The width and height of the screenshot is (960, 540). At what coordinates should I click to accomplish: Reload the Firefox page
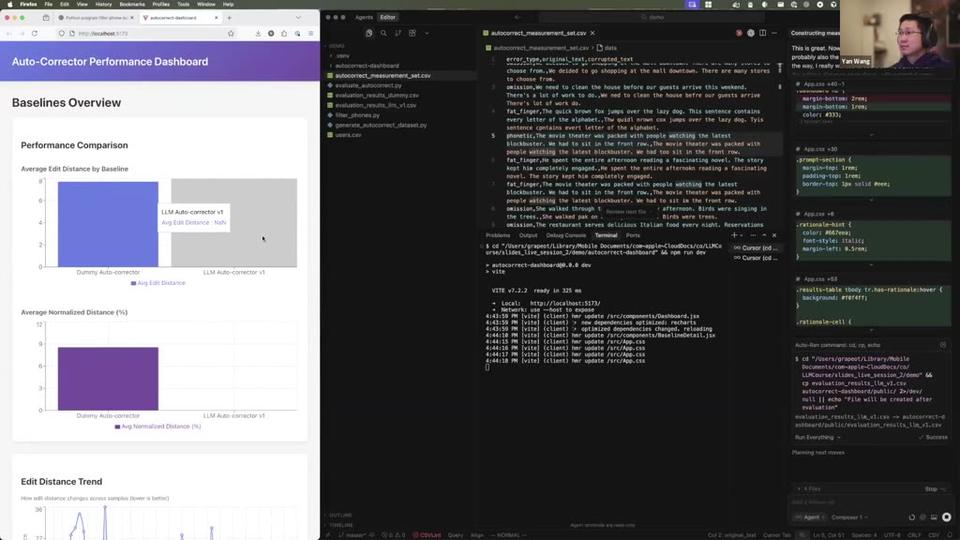34,34
